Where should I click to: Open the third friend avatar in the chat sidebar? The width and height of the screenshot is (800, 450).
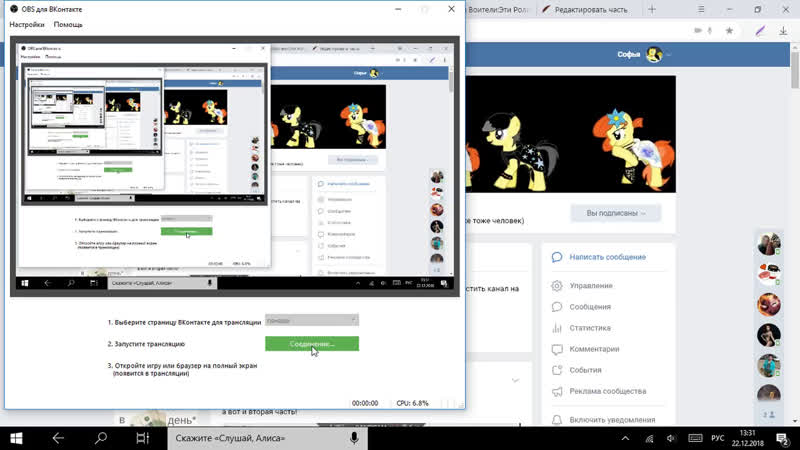[769, 305]
